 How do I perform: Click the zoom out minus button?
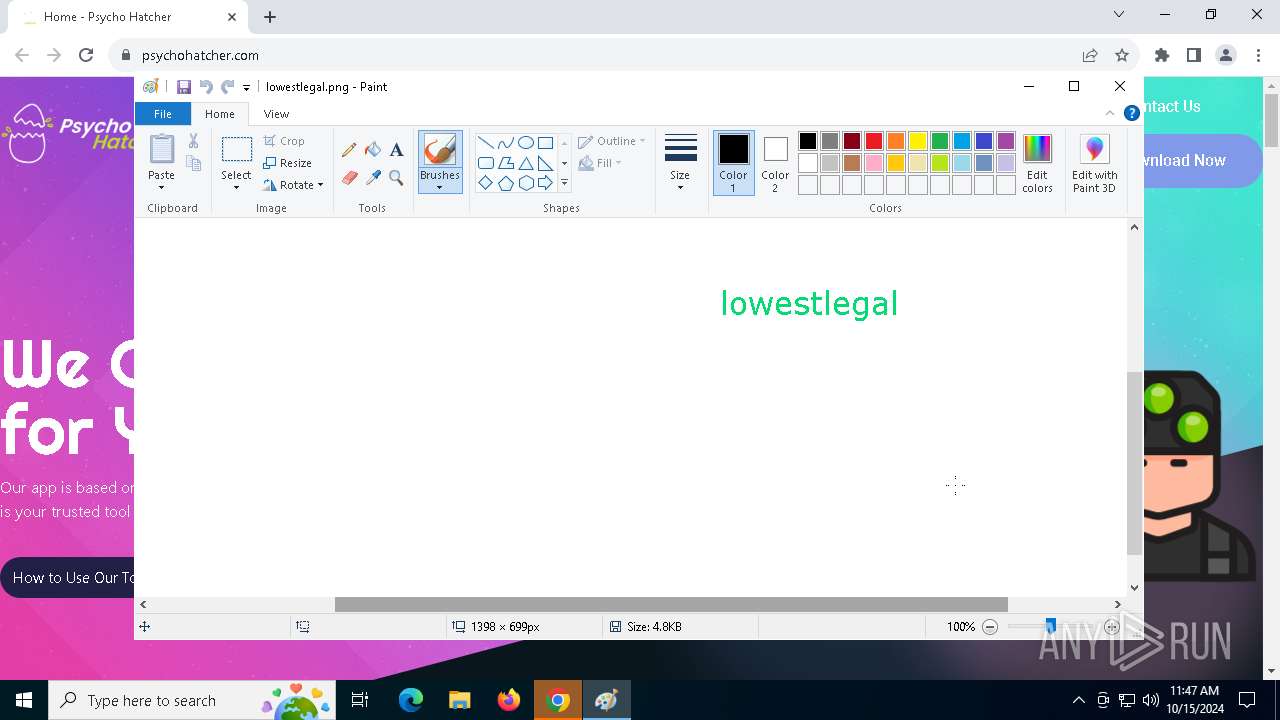(990, 627)
